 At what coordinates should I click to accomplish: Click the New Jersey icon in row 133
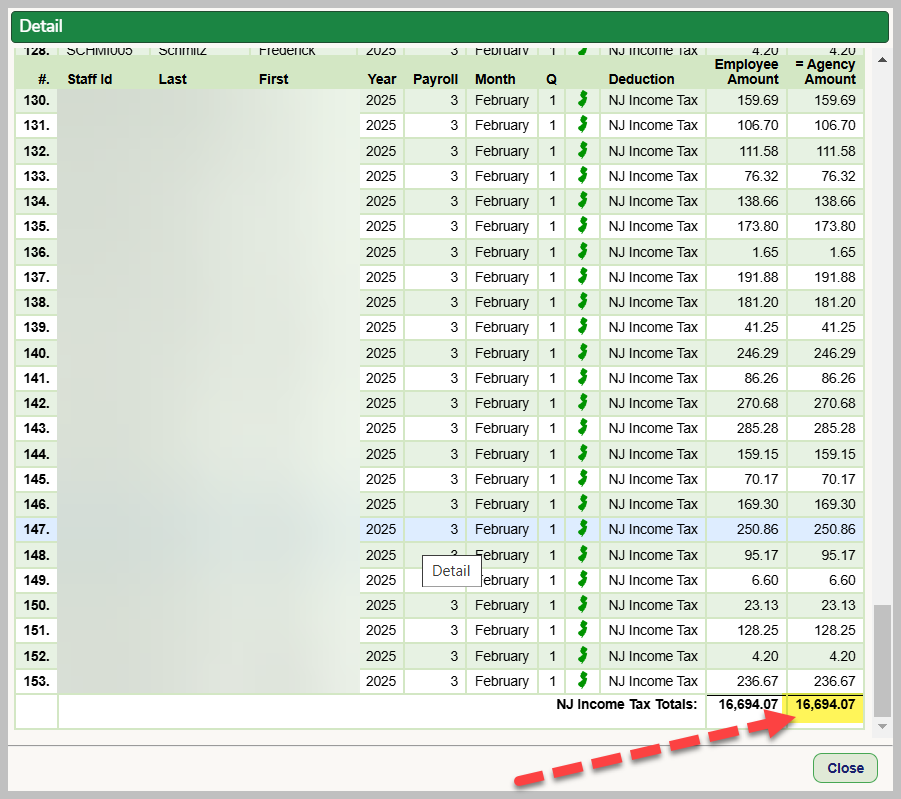point(583,175)
